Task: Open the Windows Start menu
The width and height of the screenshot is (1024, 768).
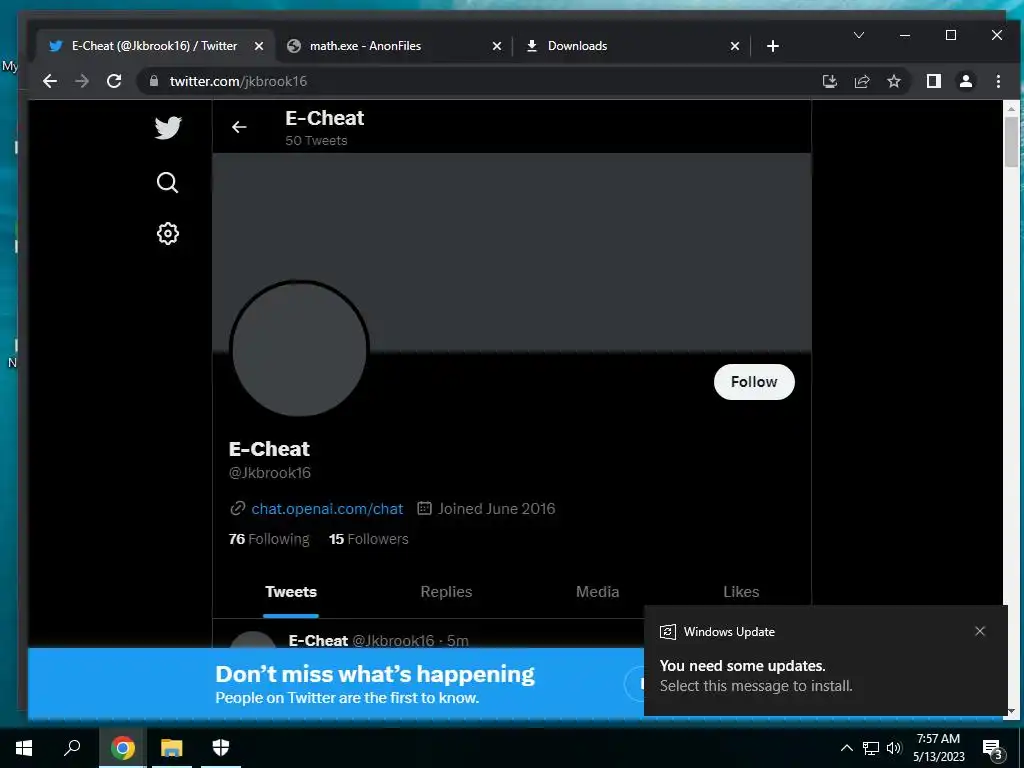Action: (24, 748)
